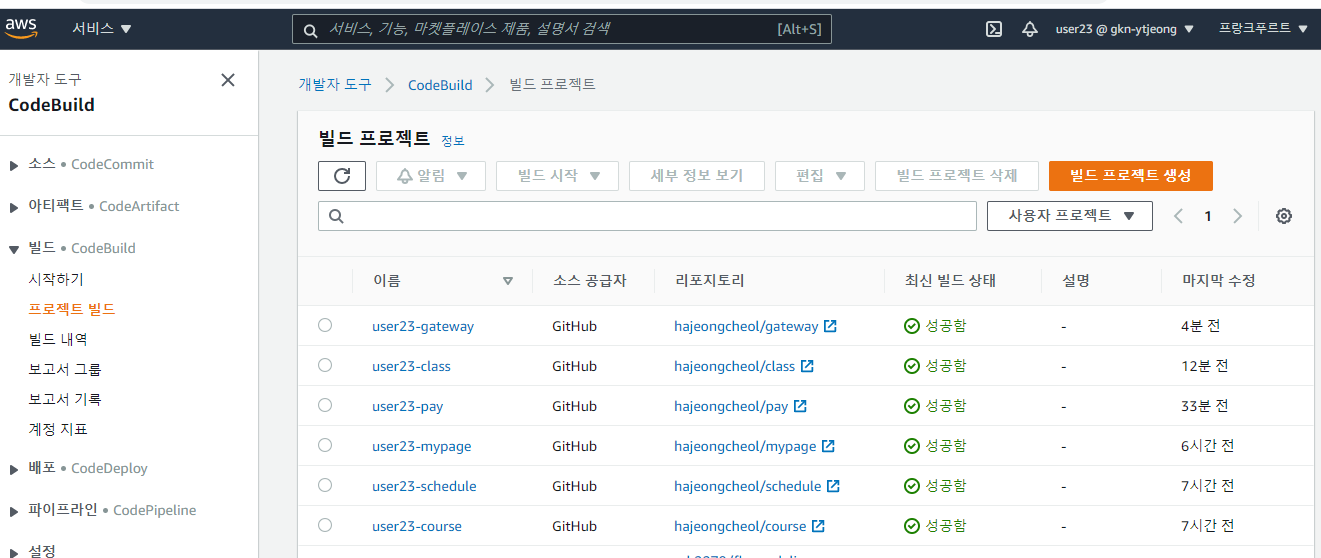Open the user23-course project link
The height and width of the screenshot is (558, 1321).
417,526
